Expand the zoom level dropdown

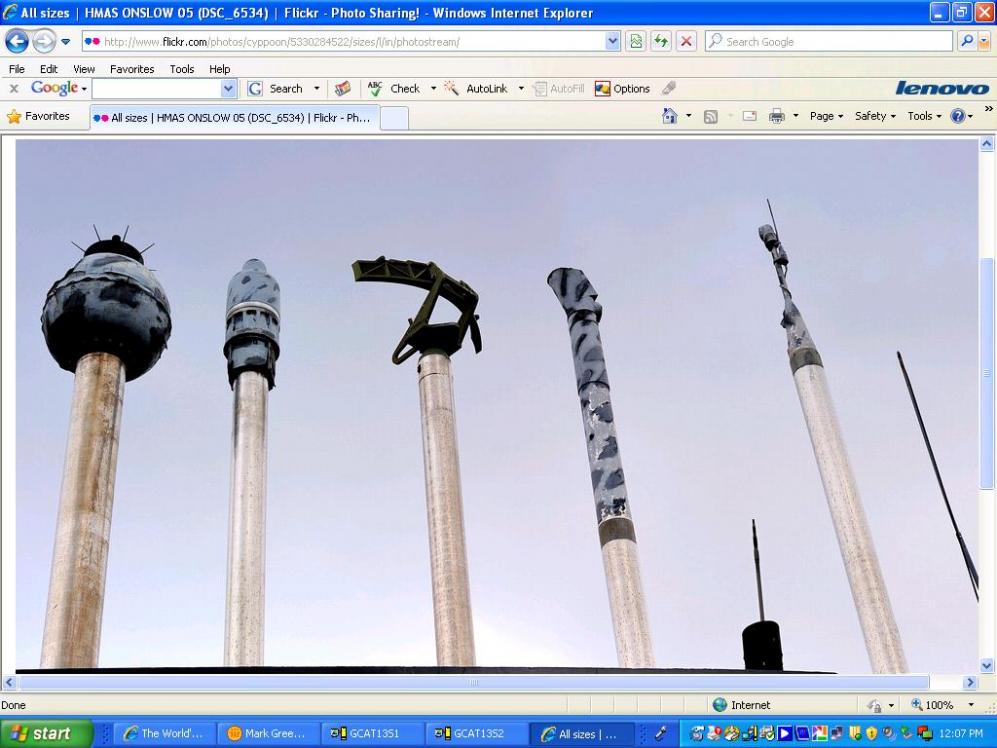pyautogui.click(x=970, y=705)
